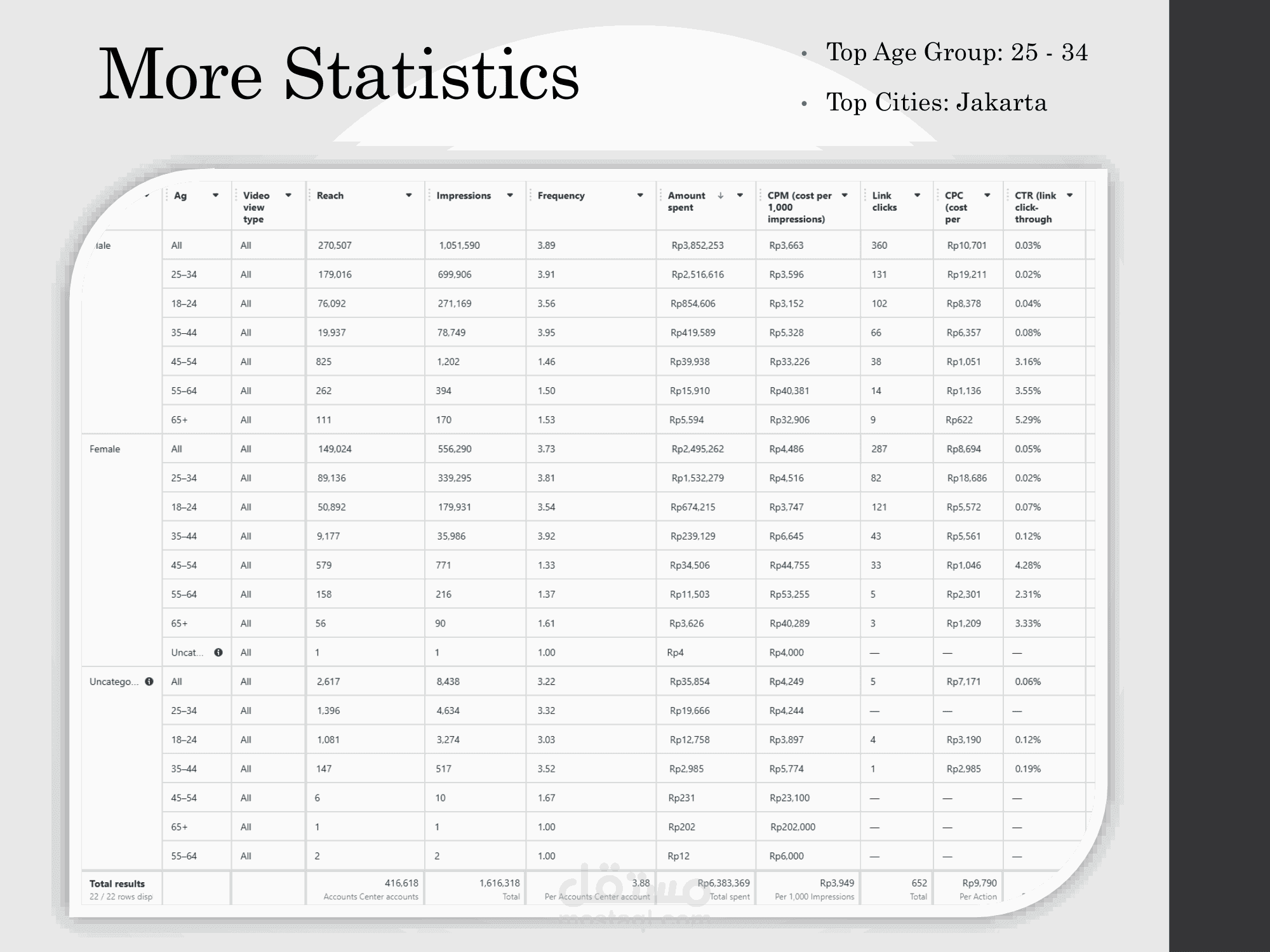
Task: Expand the Video view type dropdown
Action: pyautogui.click(x=288, y=195)
